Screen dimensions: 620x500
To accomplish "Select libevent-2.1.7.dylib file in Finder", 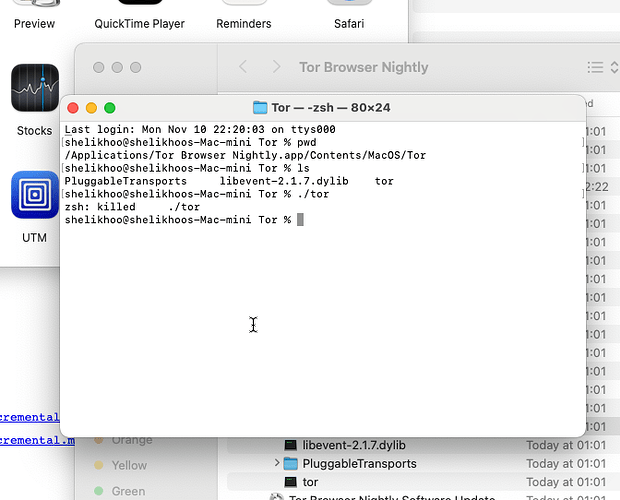I will point(354,445).
